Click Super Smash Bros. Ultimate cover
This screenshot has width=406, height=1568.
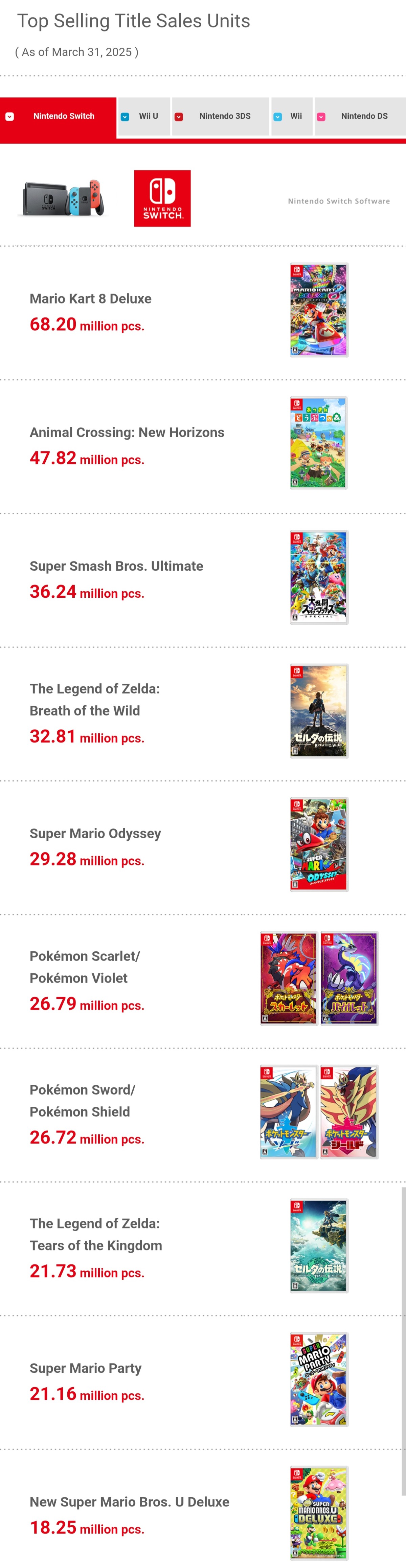coord(319,577)
